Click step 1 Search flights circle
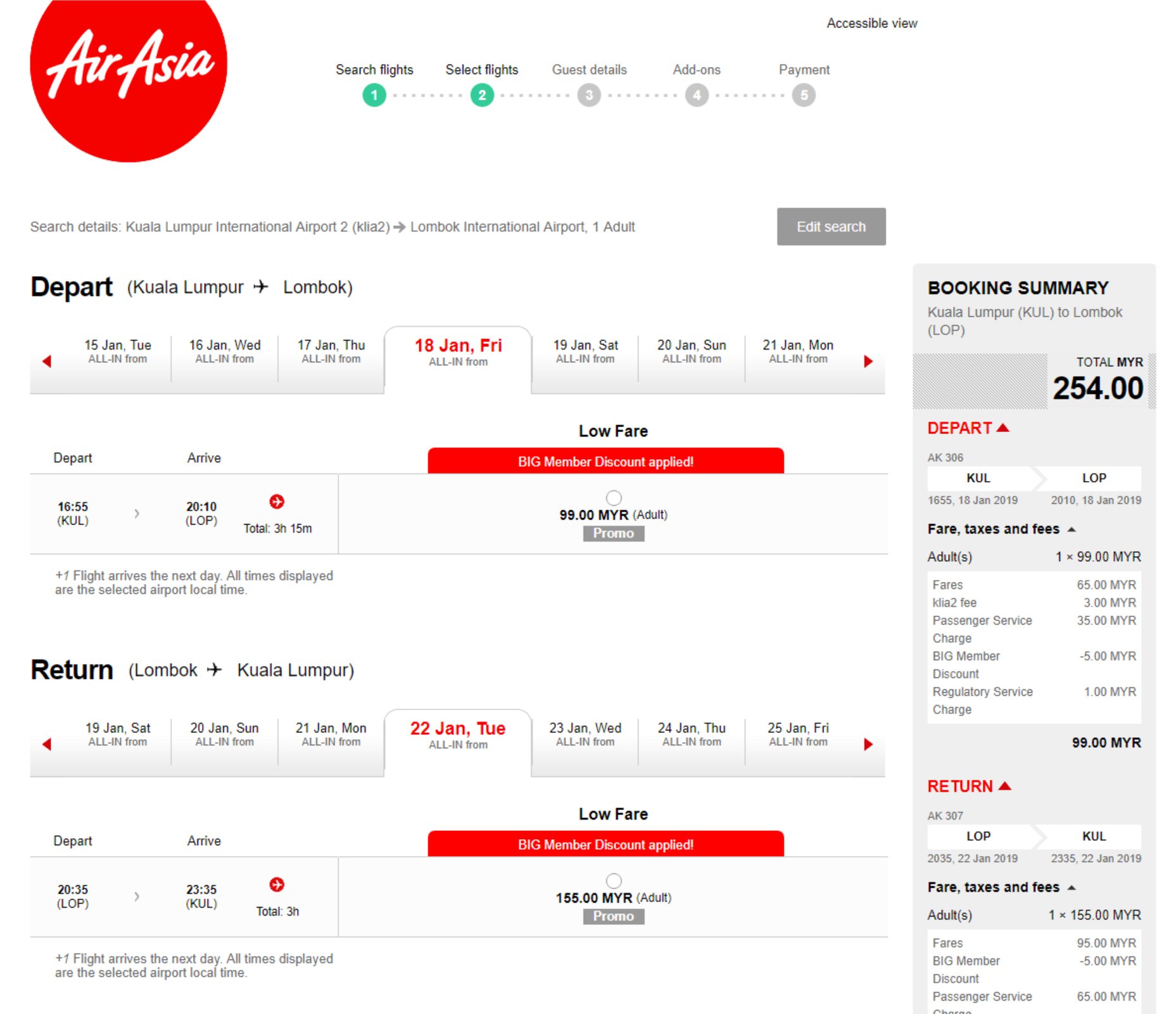 pos(374,95)
